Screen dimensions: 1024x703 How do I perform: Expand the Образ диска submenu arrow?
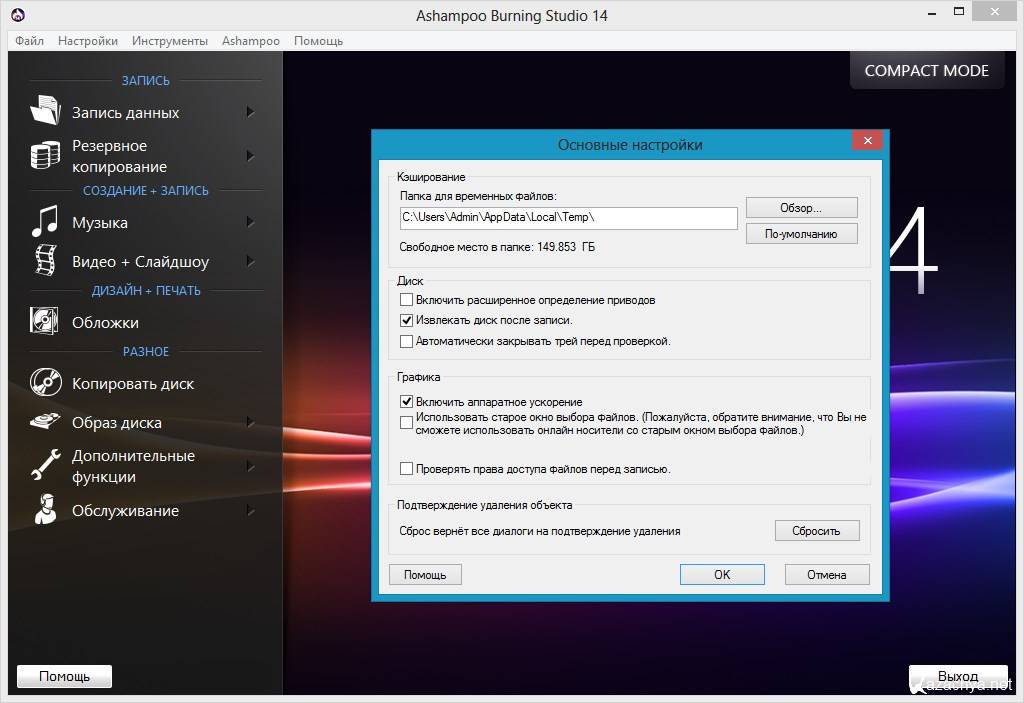(x=250, y=422)
